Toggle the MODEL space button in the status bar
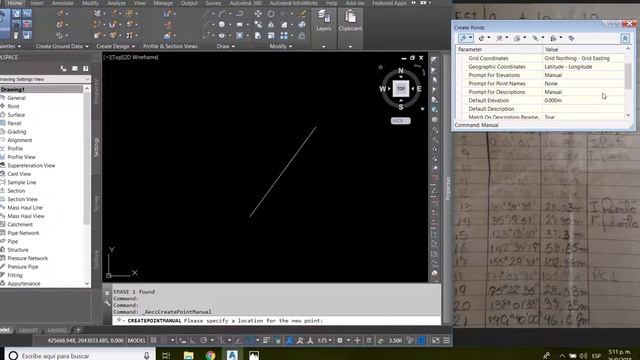The width and height of the screenshot is (640, 360). [137, 340]
